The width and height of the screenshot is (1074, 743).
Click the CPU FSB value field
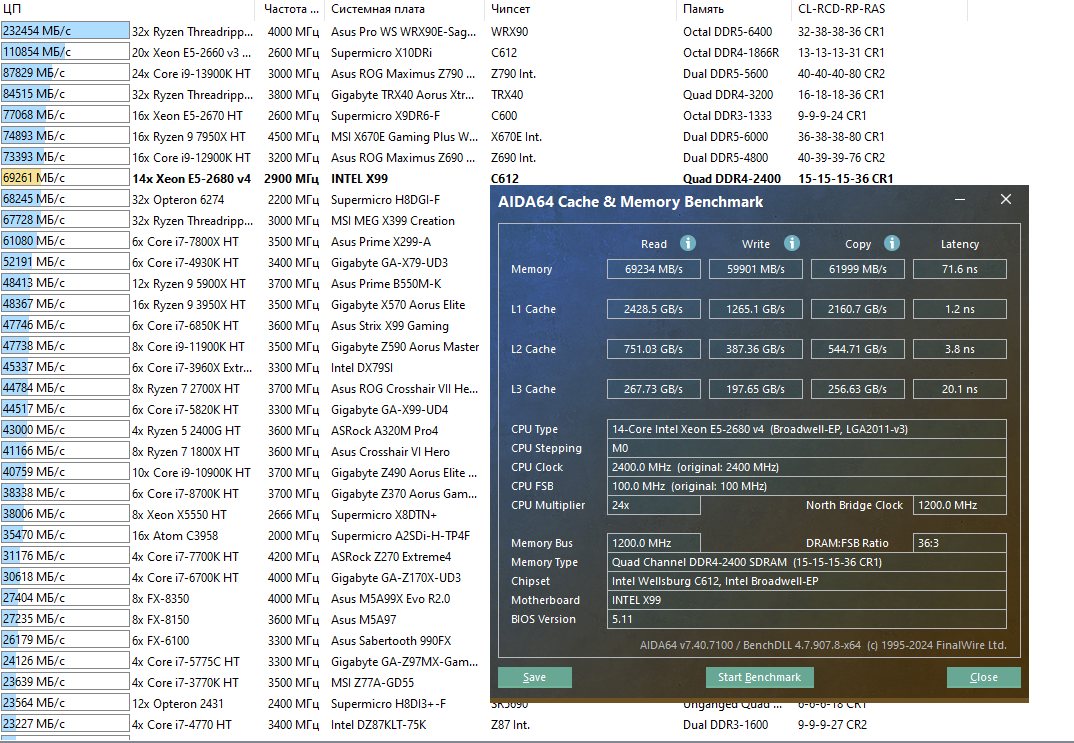(806, 486)
